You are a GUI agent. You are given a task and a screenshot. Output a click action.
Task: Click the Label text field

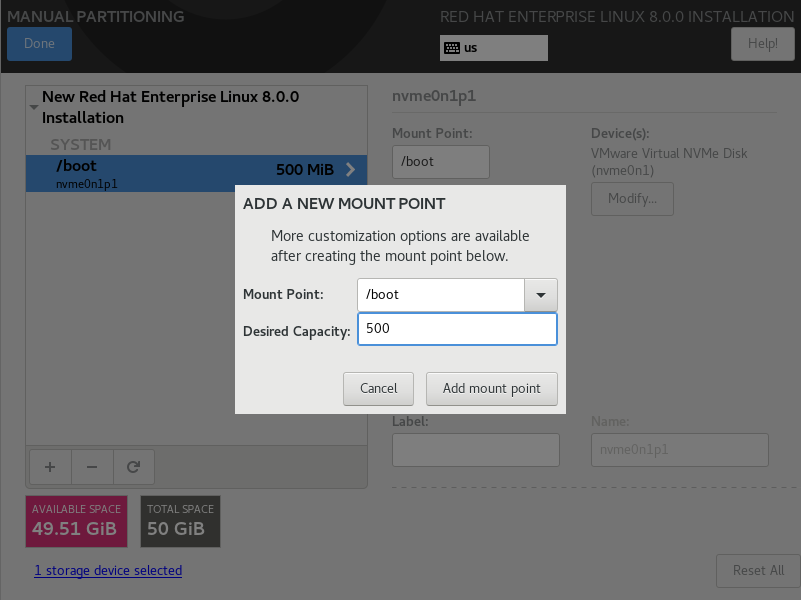[476, 450]
